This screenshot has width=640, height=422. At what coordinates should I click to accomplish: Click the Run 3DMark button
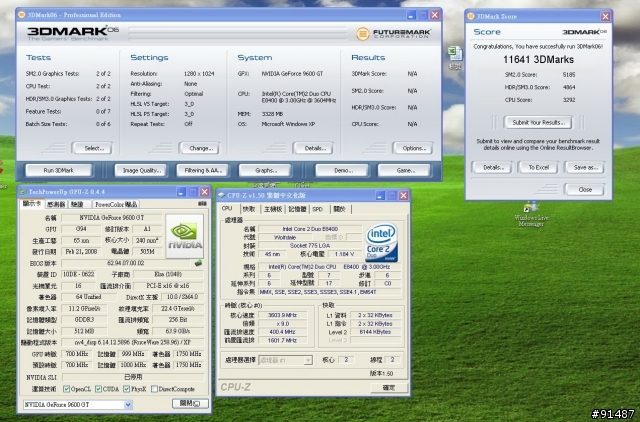[58, 170]
